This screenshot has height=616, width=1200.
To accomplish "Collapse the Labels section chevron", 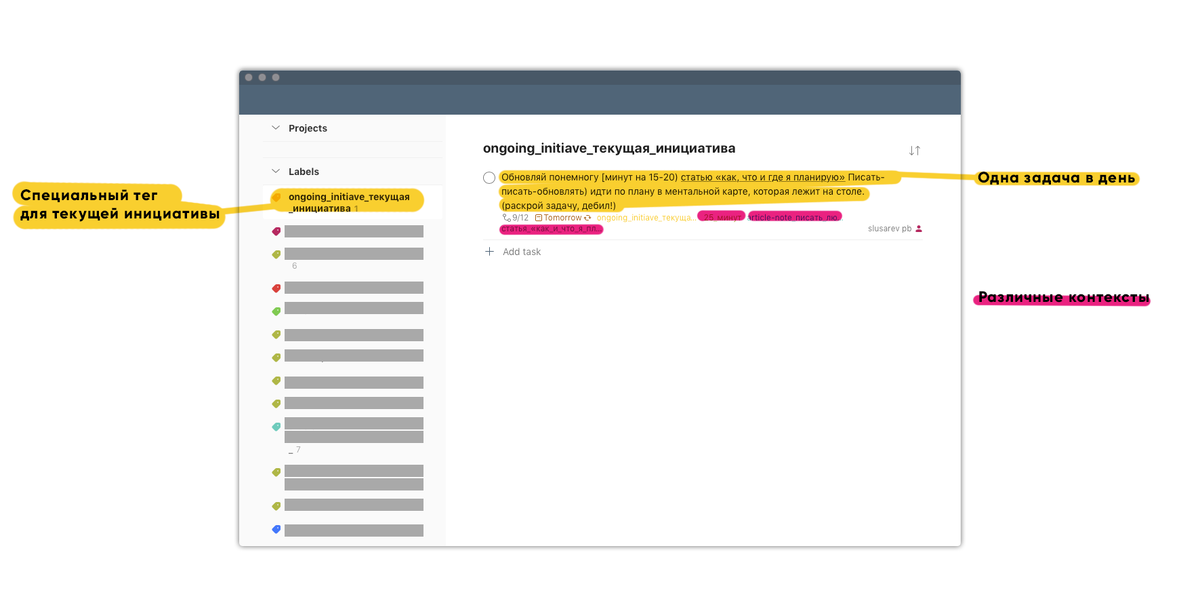I will coord(276,171).
